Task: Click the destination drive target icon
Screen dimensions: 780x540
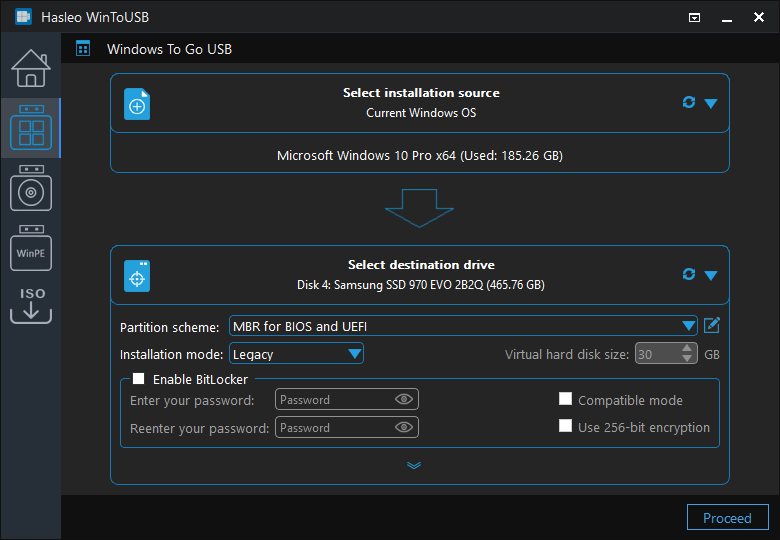Action: coord(137,276)
